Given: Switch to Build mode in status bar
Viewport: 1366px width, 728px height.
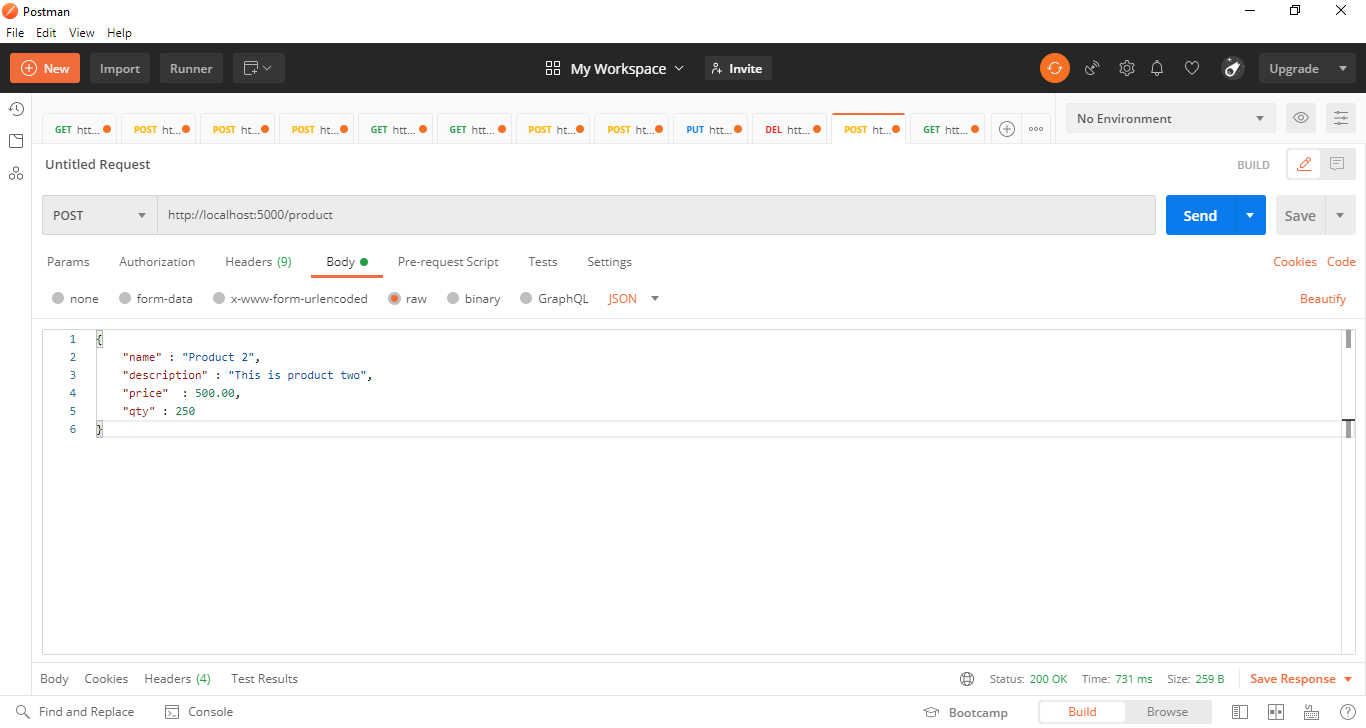Looking at the screenshot, I should pyautogui.click(x=1082, y=712).
